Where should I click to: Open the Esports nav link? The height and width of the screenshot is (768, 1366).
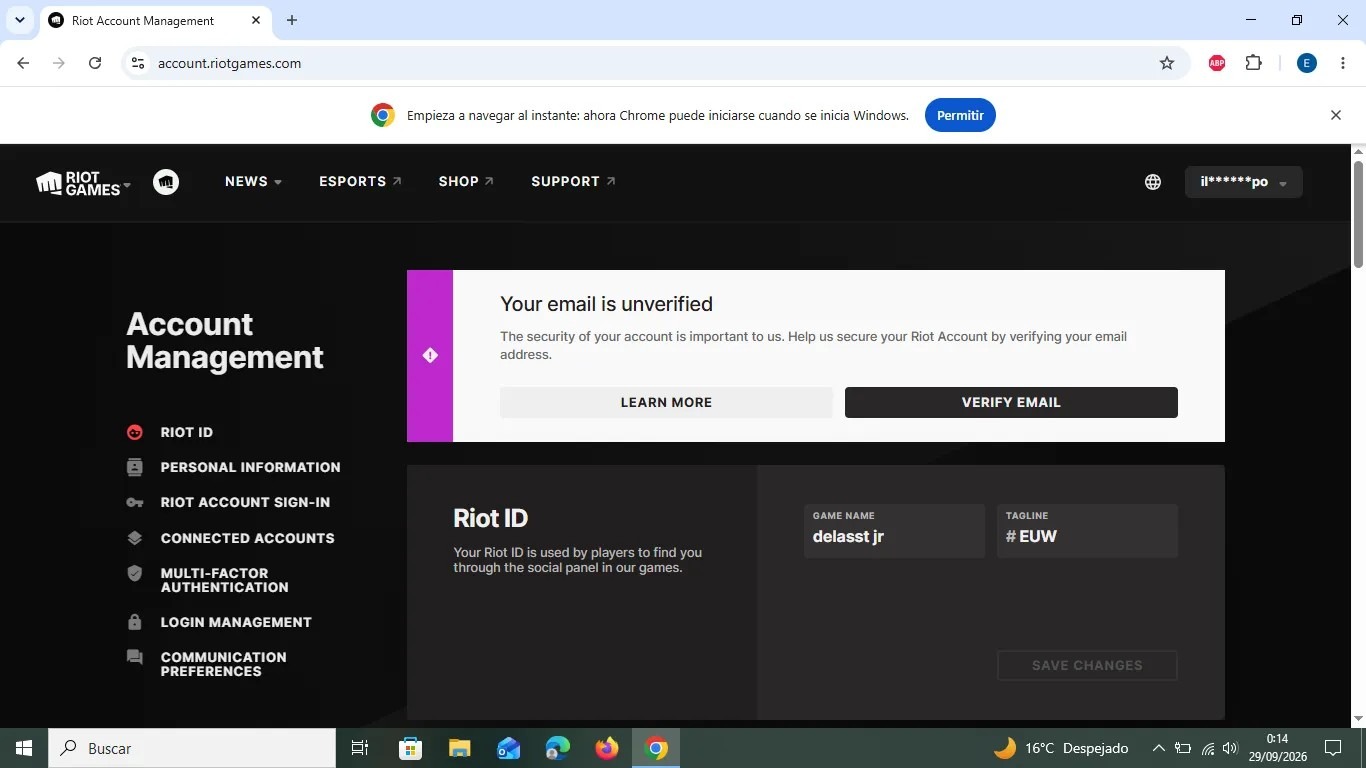click(x=360, y=182)
